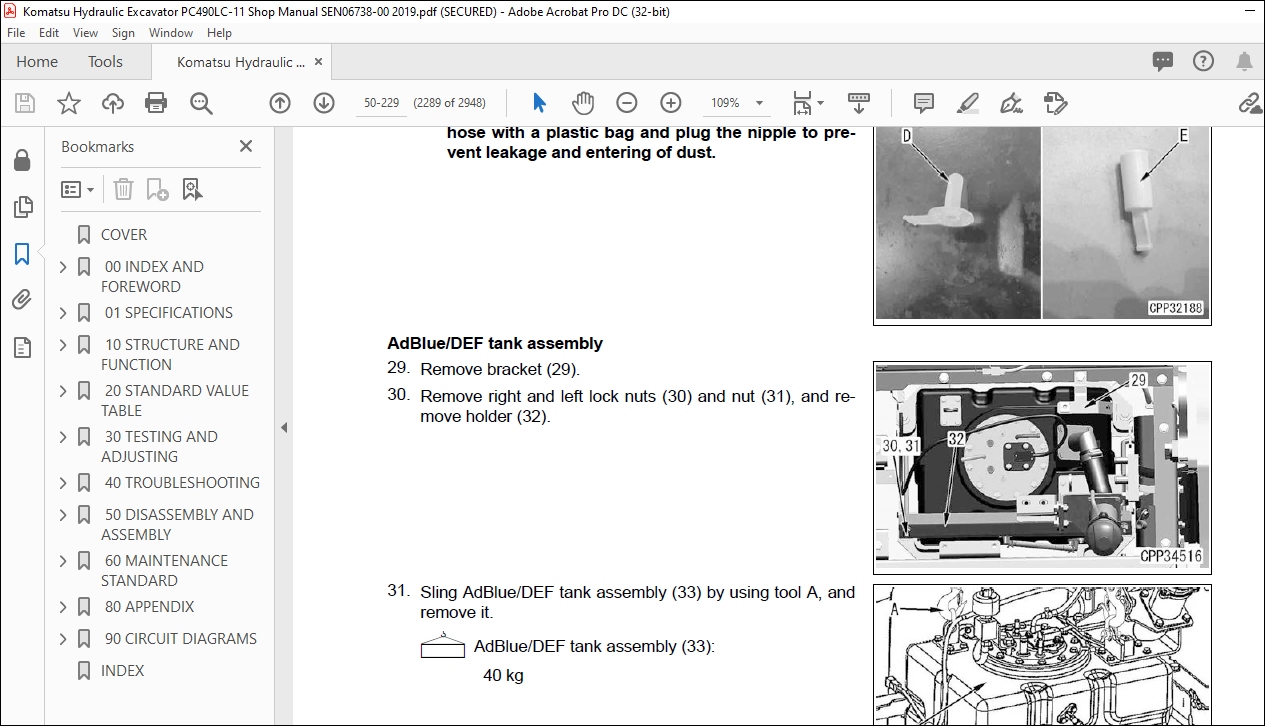
Task: Select the INDEX bookmark
Action: 122,671
